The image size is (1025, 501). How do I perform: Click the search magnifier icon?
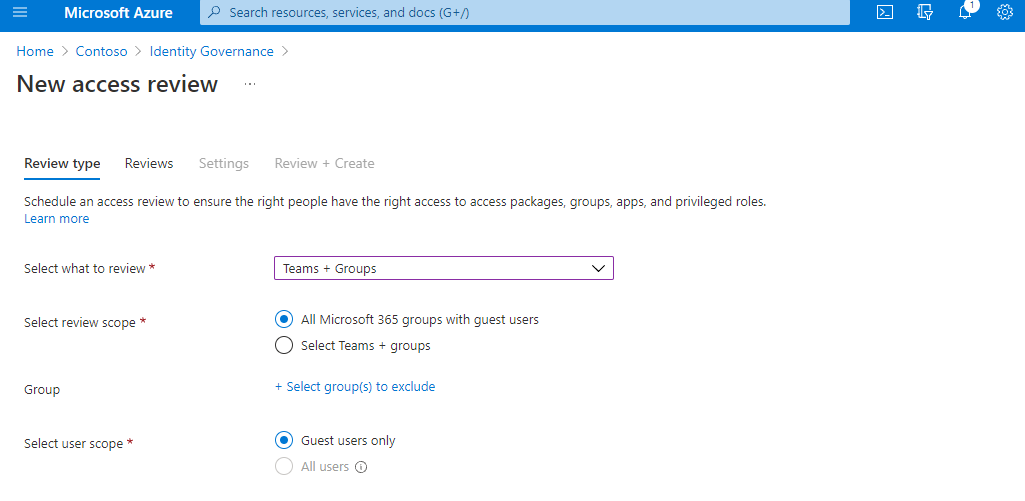point(214,13)
